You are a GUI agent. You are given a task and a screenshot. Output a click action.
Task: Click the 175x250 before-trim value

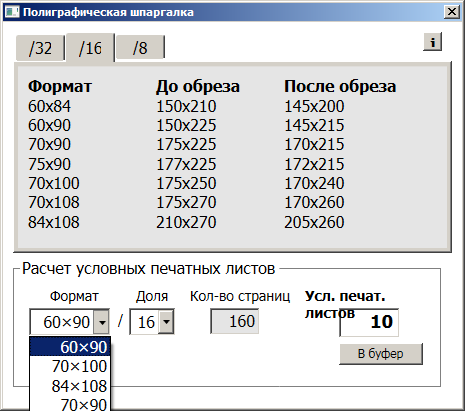186,183
